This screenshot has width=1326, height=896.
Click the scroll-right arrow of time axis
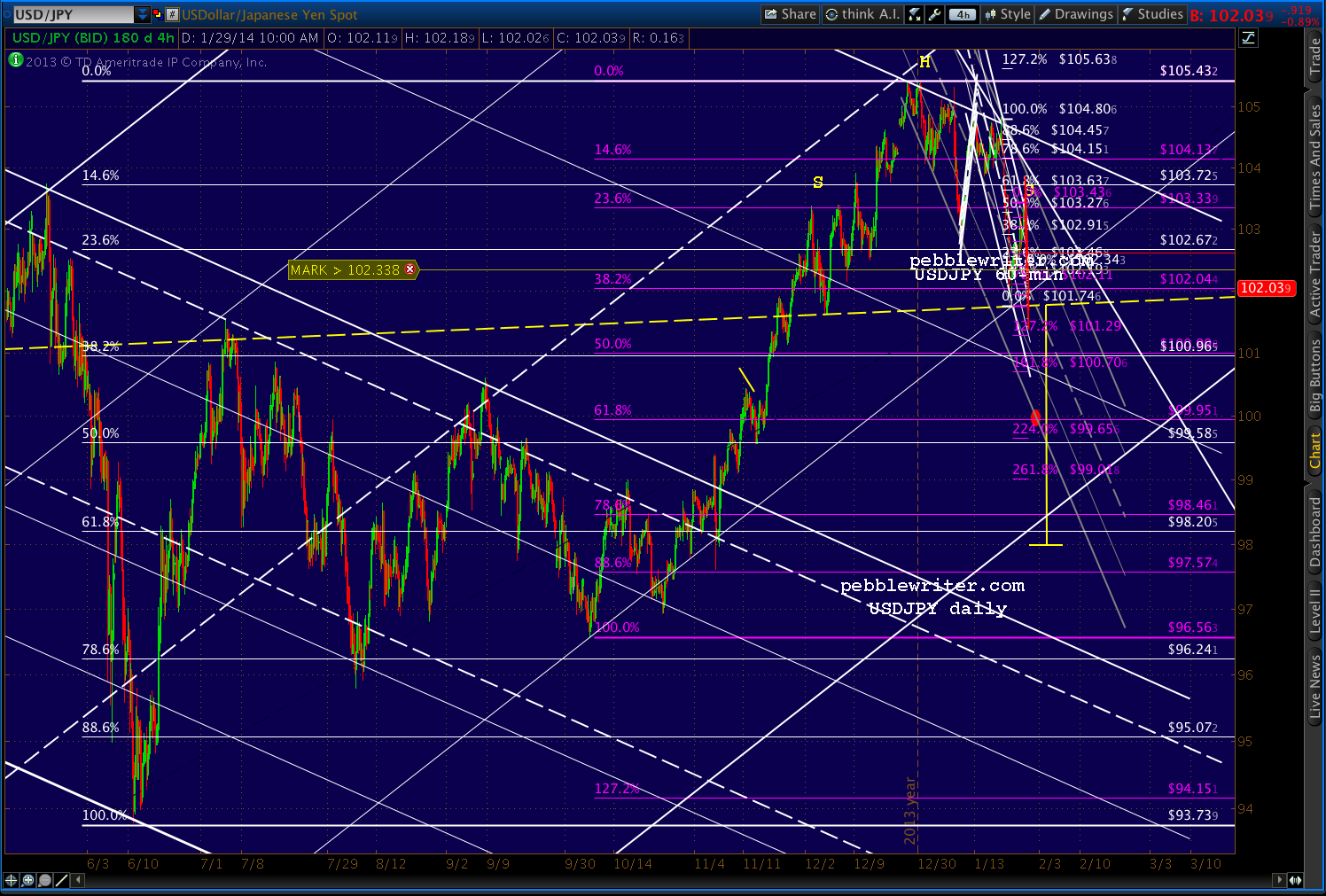tap(1279, 880)
